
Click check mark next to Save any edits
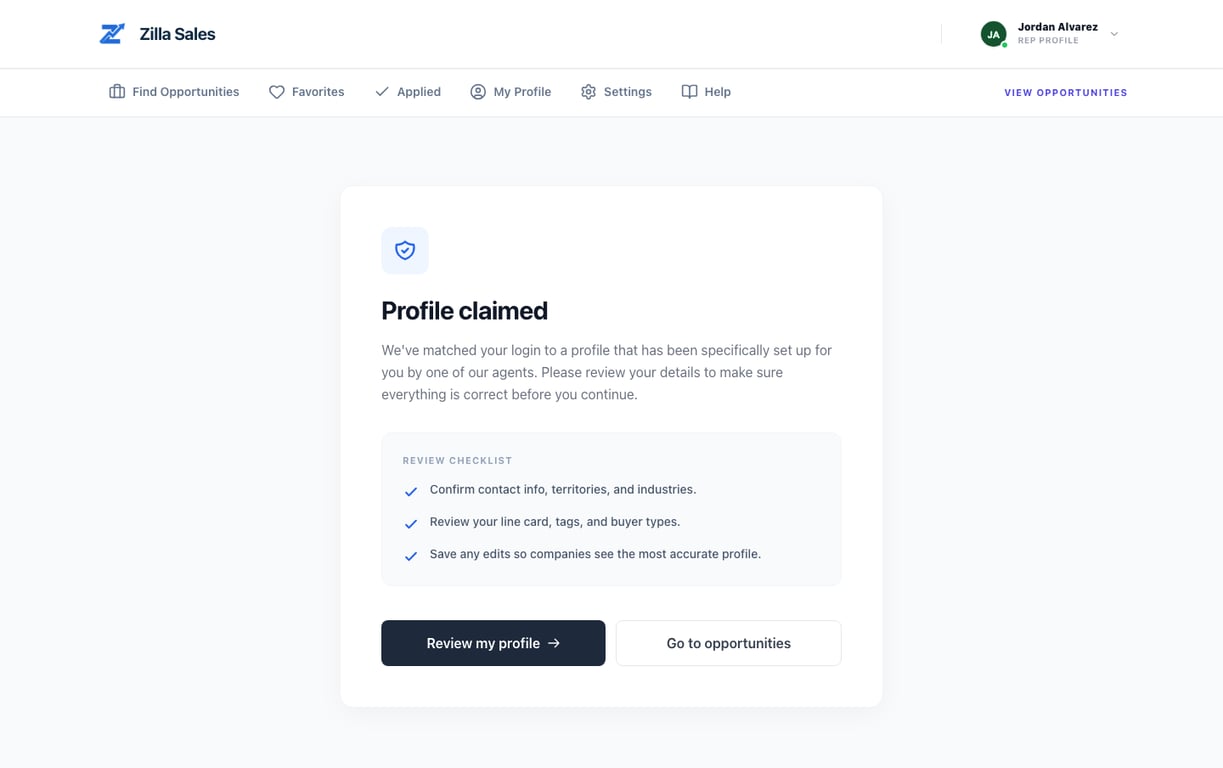[411, 556]
